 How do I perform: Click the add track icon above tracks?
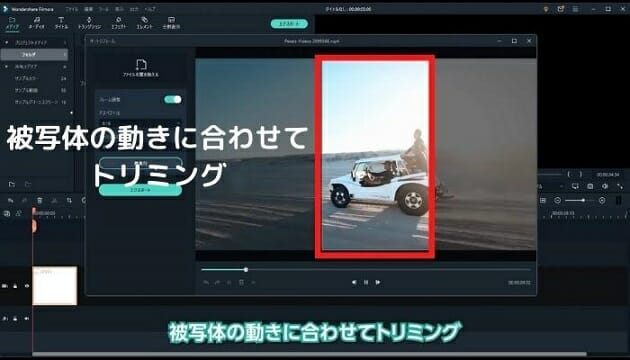(x=6, y=214)
